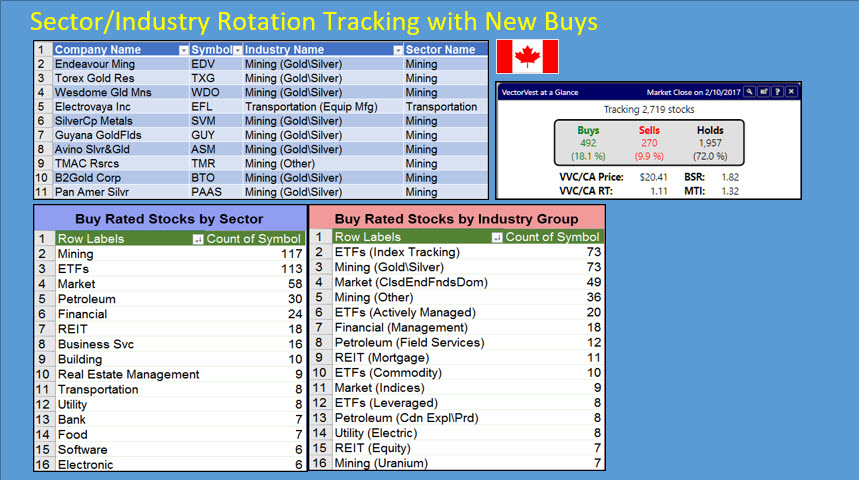Select the TMAC Rsrcs company cell

tap(121, 164)
